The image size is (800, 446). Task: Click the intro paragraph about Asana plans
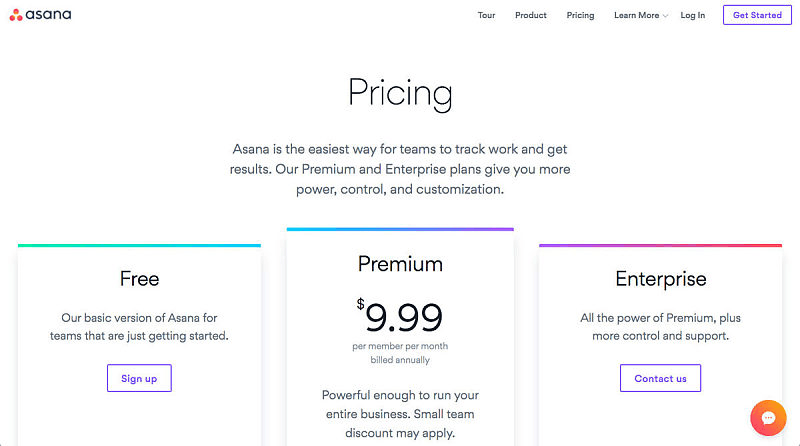pyautogui.click(x=400, y=169)
